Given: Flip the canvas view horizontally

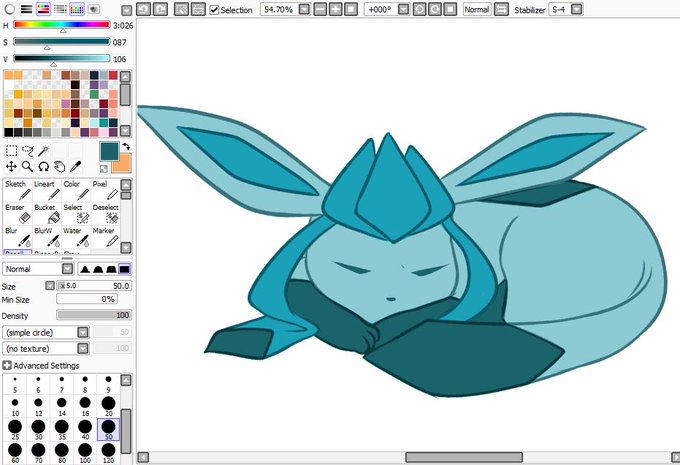Looking at the screenshot, I should 501,9.
